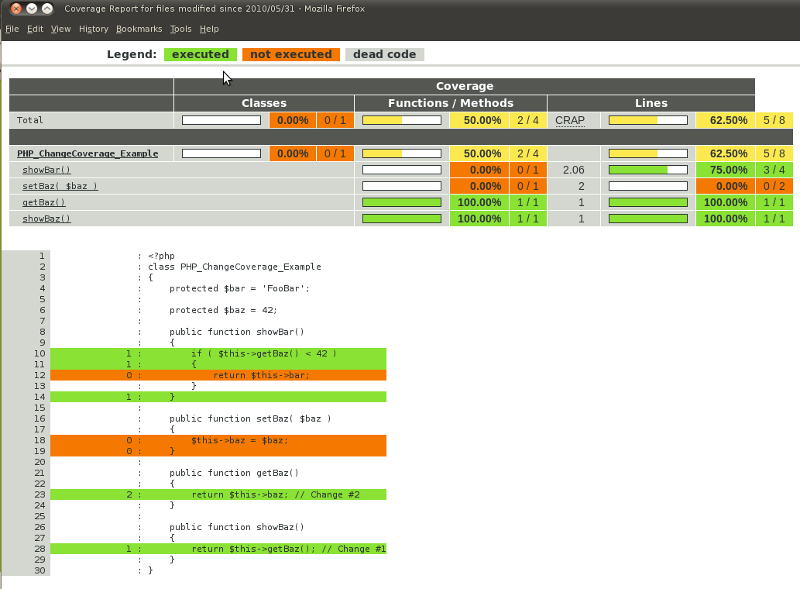Open the Tools menu
This screenshot has width=800, height=600.
pos(180,29)
